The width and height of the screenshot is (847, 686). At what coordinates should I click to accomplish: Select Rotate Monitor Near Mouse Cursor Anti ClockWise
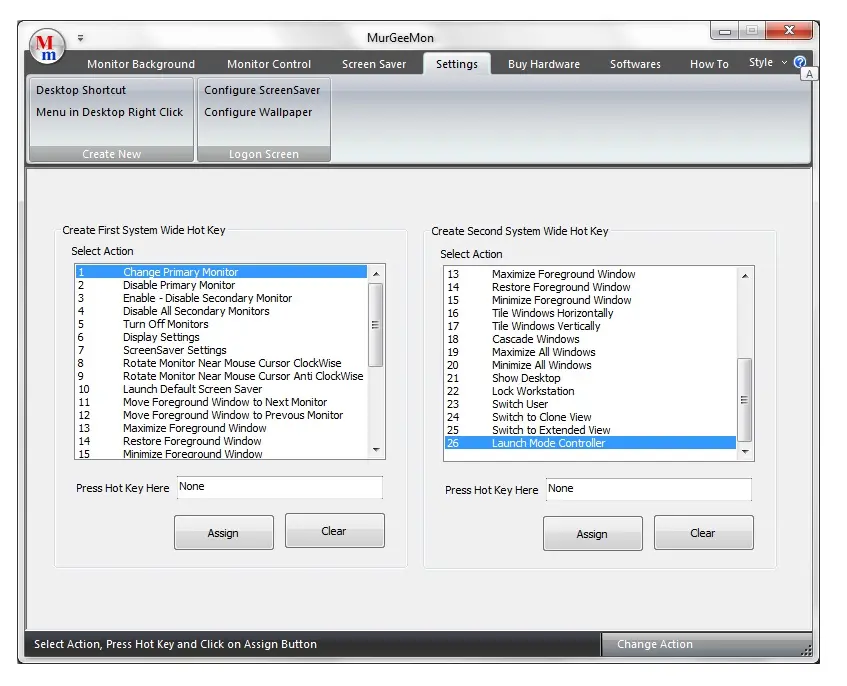pyautogui.click(x=221, y=376)
